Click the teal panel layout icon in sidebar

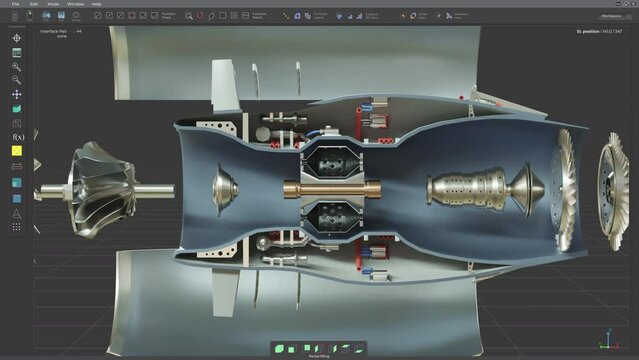tap(17, 53)
